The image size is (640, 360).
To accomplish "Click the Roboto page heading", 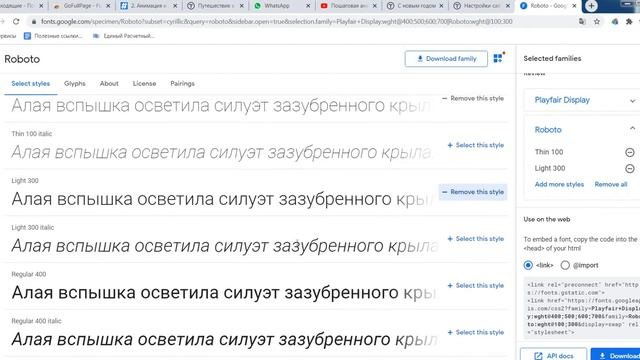I will (x=22, y=59).
